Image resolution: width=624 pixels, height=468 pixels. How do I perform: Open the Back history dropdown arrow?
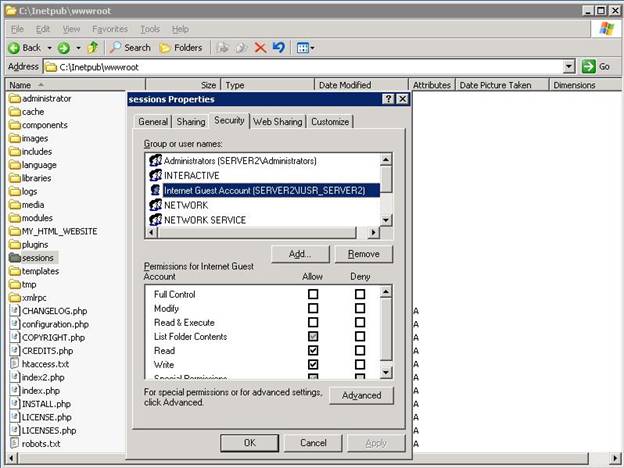[x=49, y=48]
